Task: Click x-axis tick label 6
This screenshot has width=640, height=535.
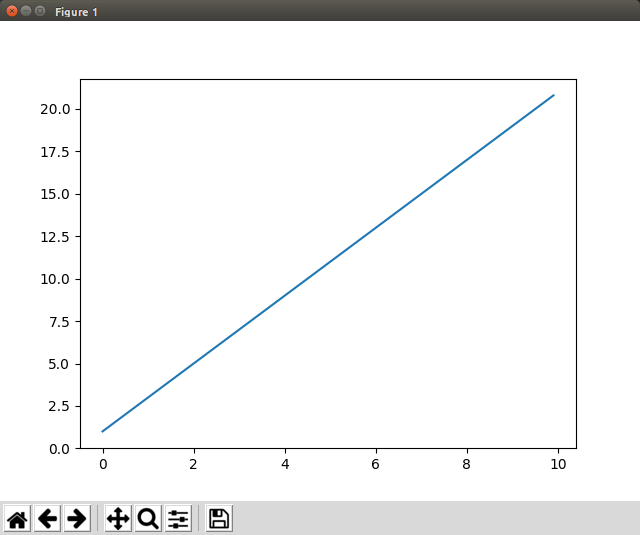Action: click(376, 464)
